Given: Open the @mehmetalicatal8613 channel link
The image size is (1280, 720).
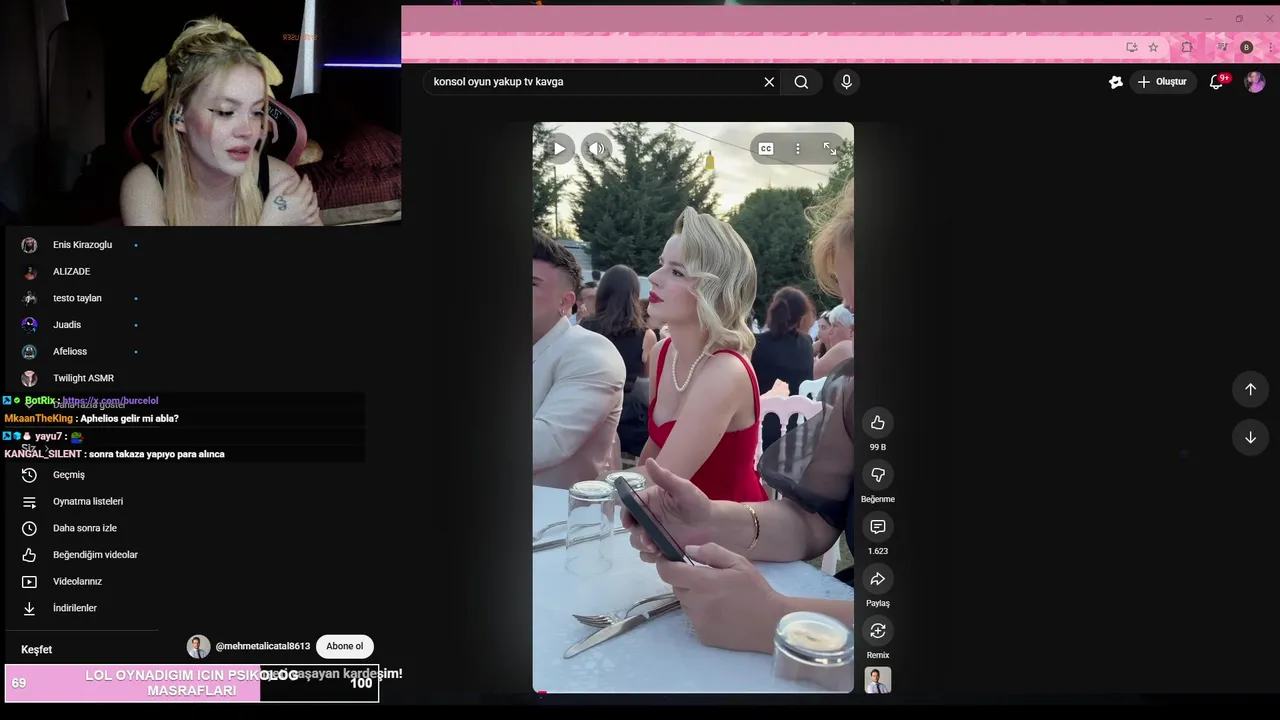Looking at the screenshot, I should (263, 646).
